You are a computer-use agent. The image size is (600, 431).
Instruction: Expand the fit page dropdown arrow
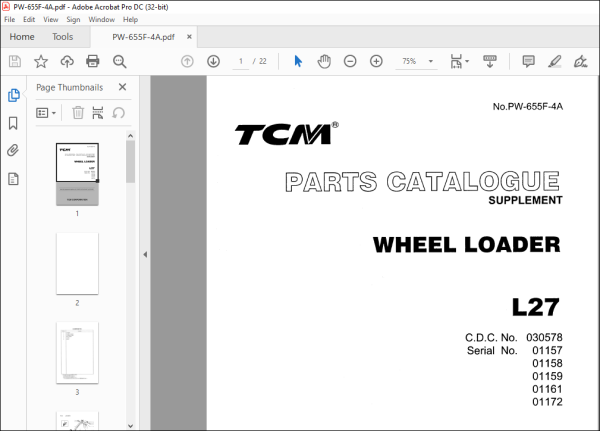pos(467,61)
